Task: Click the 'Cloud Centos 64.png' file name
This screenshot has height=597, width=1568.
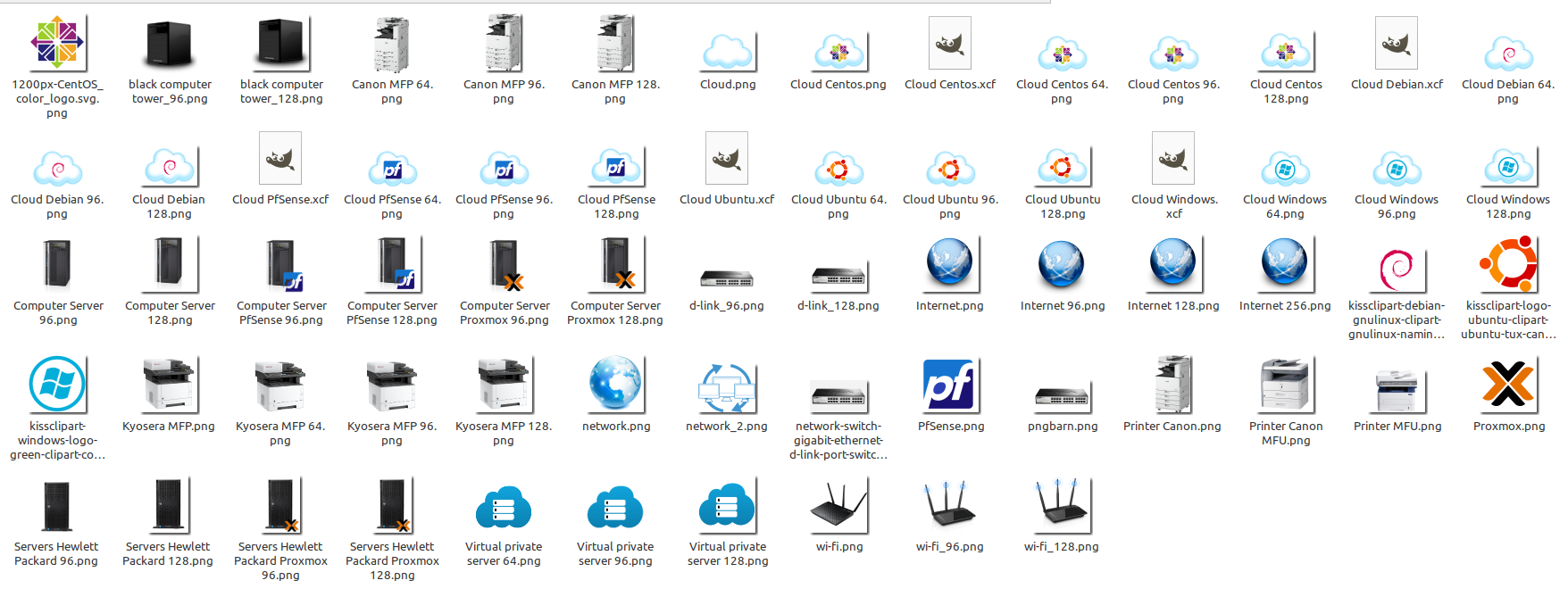Action: tap(1062, 92)
